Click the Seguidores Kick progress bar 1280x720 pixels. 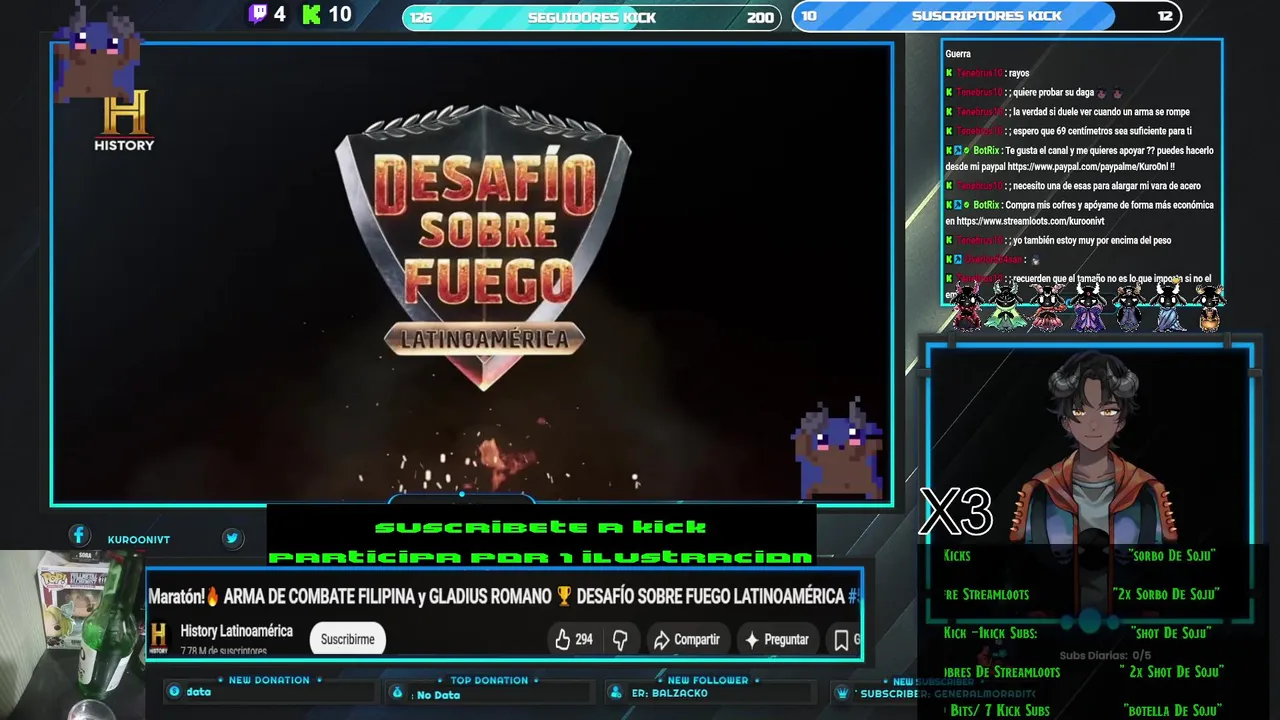(591, 17)
